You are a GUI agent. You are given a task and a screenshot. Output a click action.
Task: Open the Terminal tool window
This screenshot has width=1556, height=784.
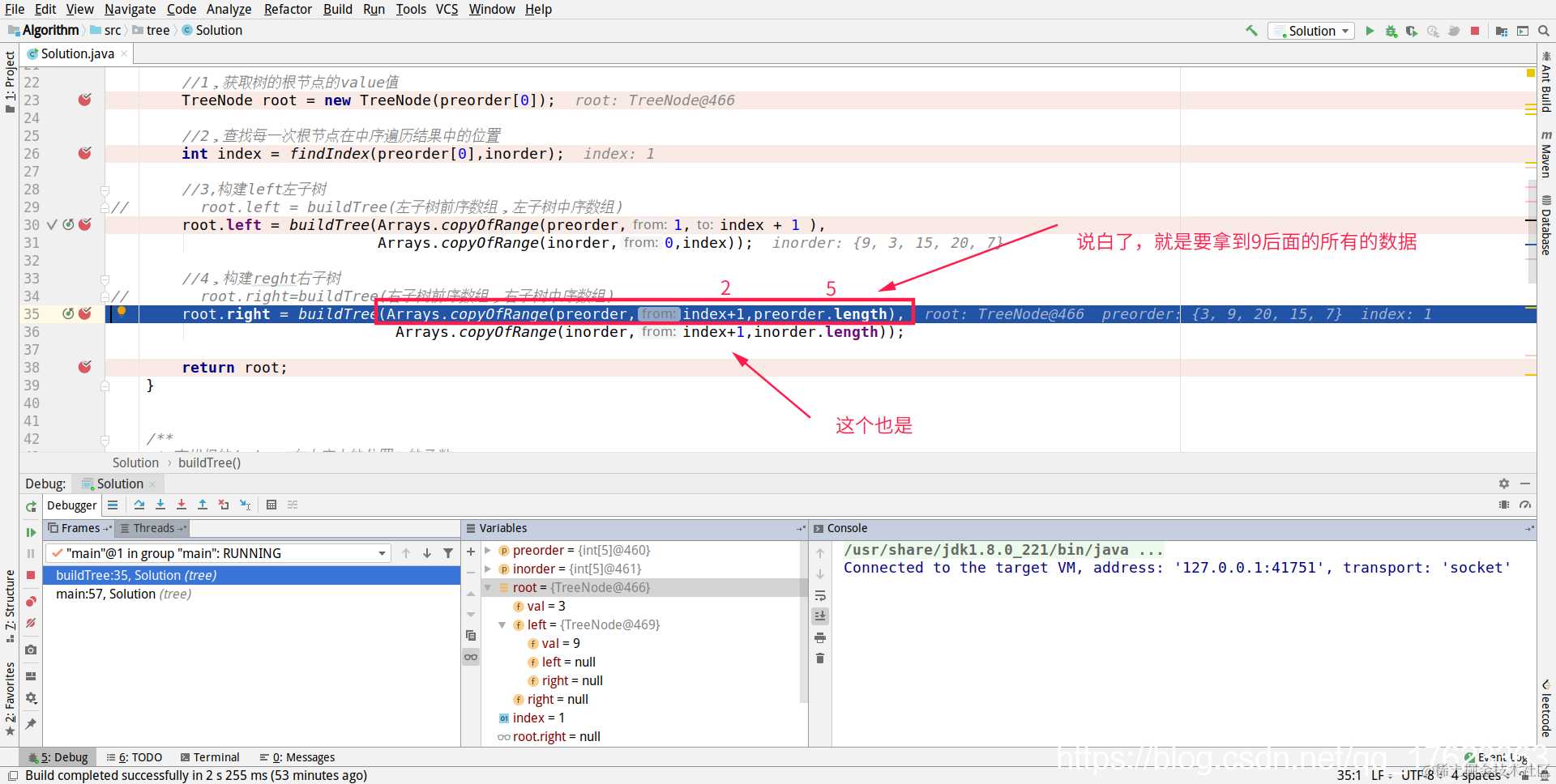click(x=210, y=757)
